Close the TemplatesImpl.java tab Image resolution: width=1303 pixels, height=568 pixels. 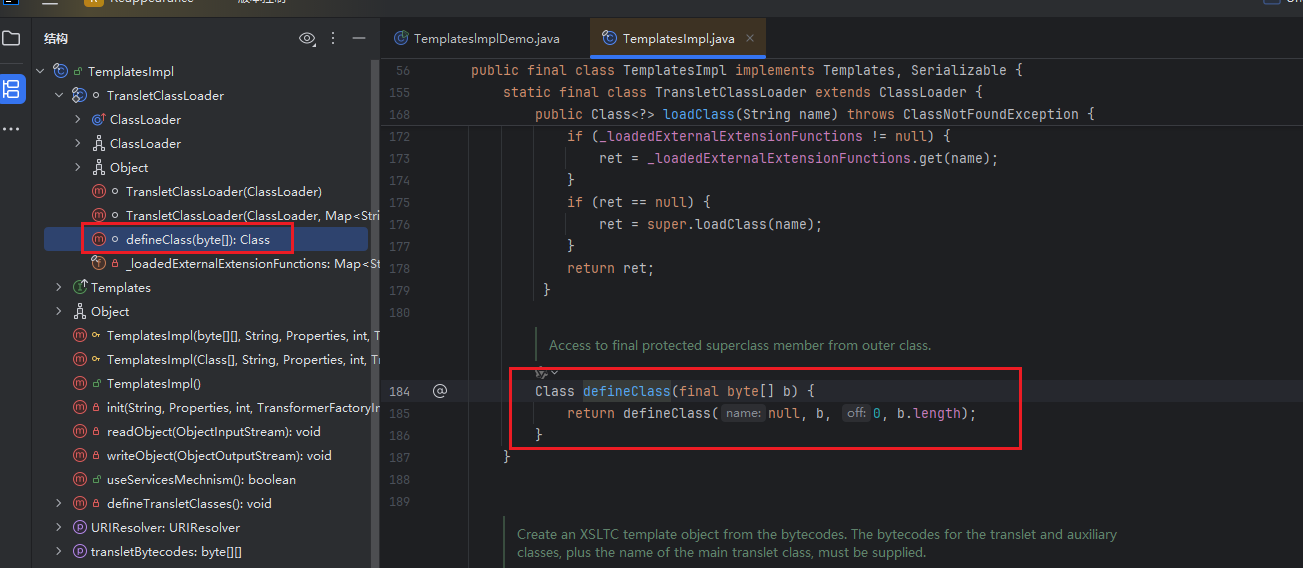coord(750,39)
